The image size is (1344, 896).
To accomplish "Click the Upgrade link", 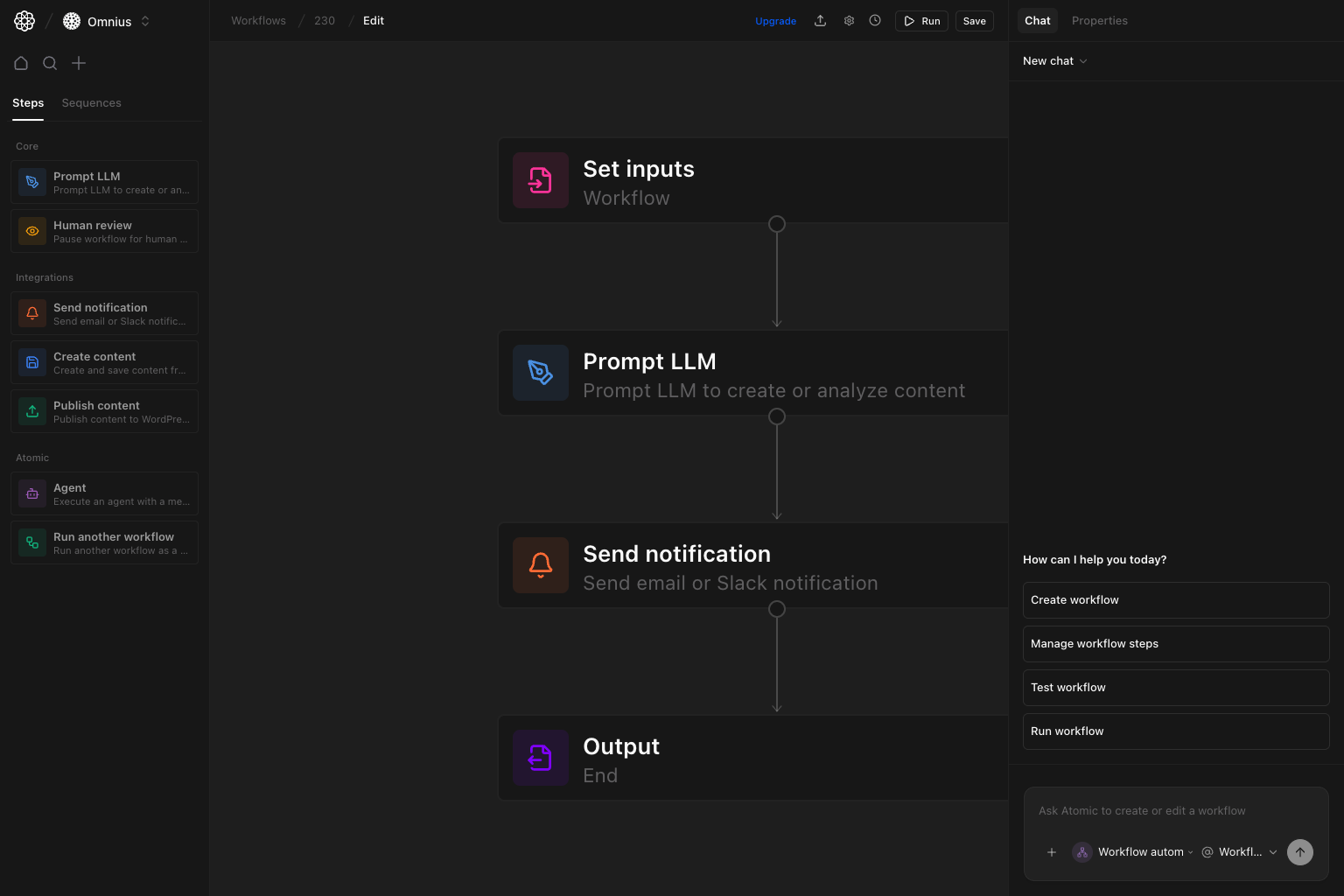I will (x=775, y=20).
